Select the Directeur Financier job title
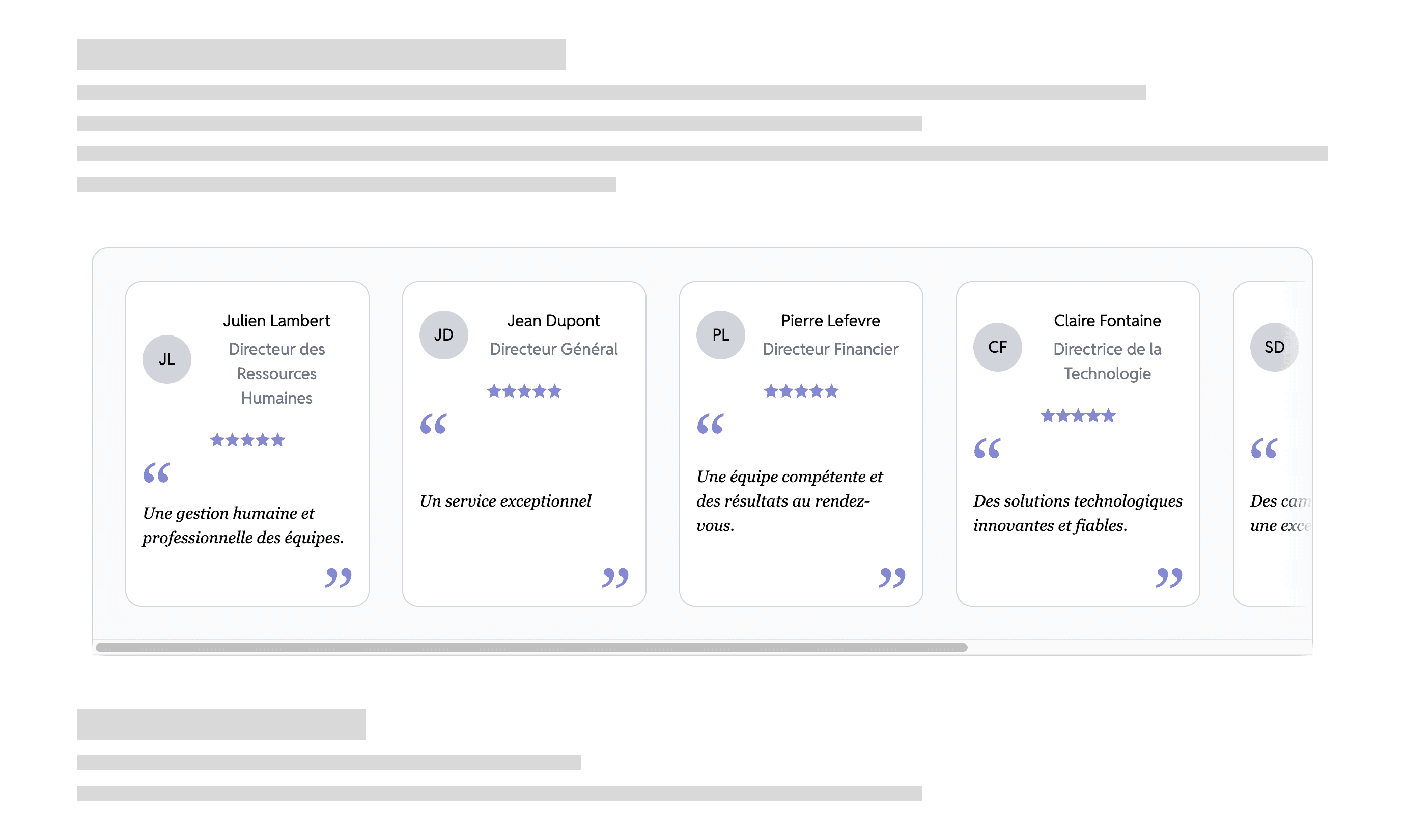Viewport: 1405px width, 840px height. (x=830, y=349)
